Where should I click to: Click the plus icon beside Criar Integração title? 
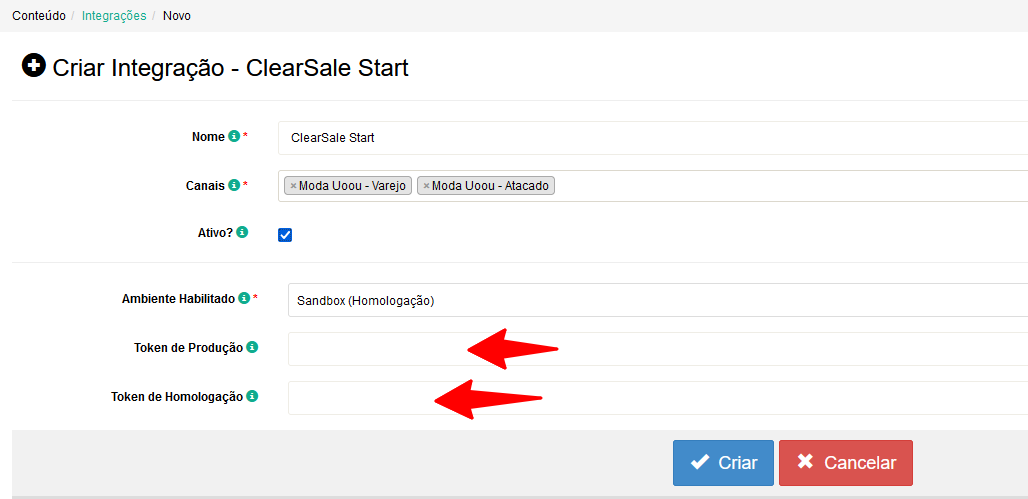[33, 66]
